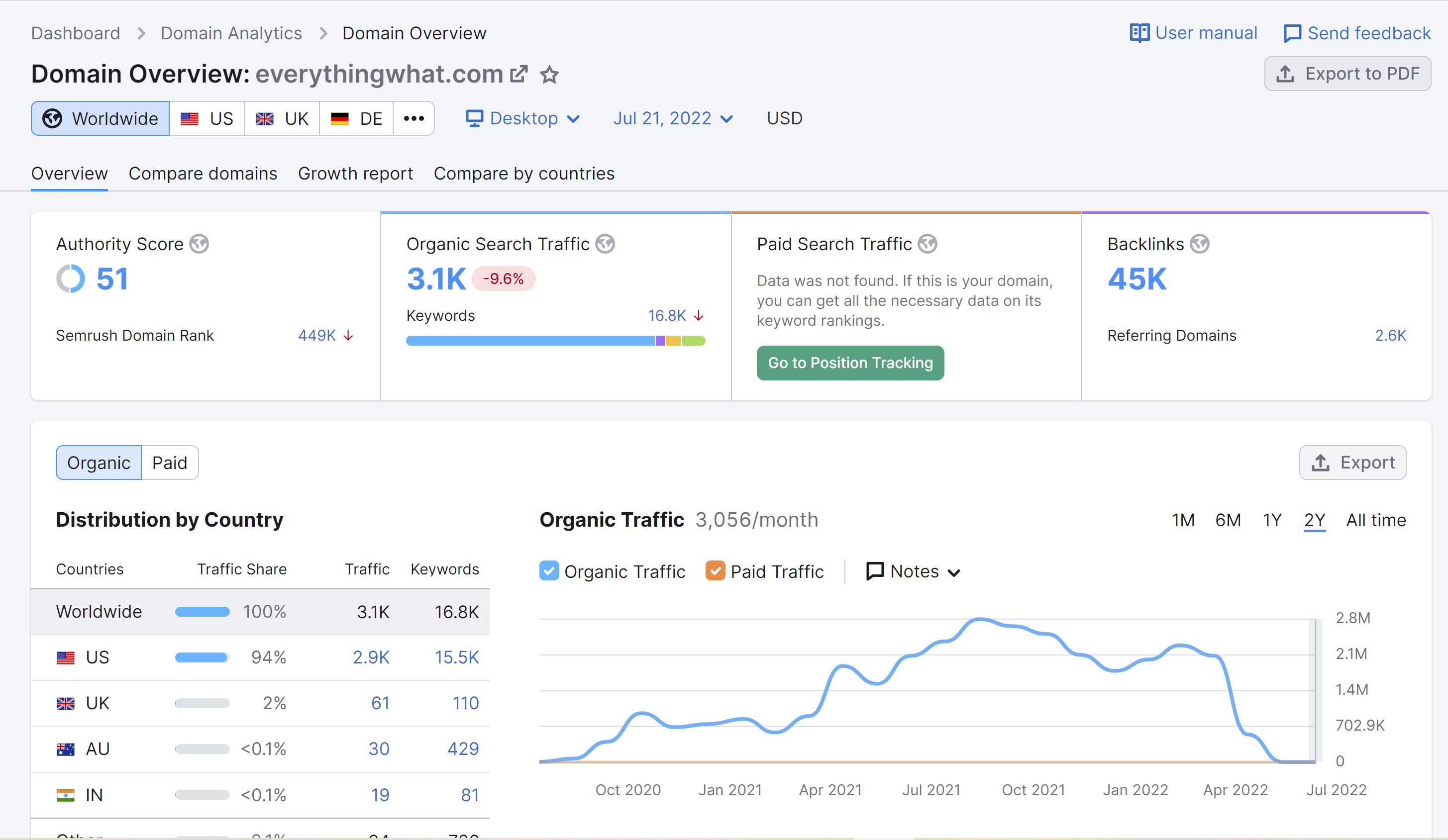Click the Worldwide traffic share bar
This screenshot has width=1448, height=840.
coord(202,612)
